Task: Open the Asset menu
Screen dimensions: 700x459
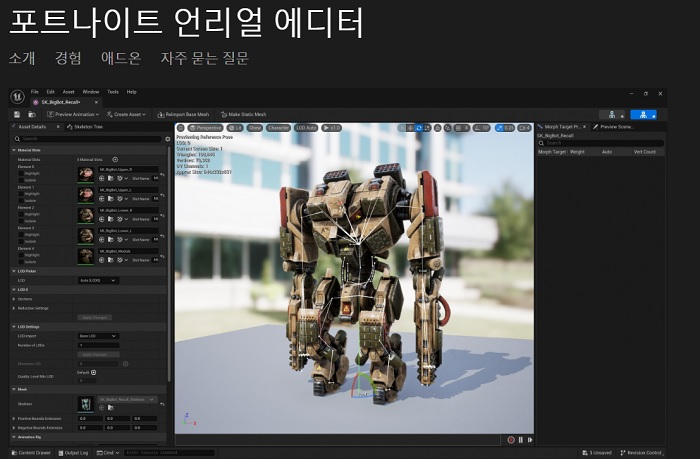Action: click(x=68, y=92)
